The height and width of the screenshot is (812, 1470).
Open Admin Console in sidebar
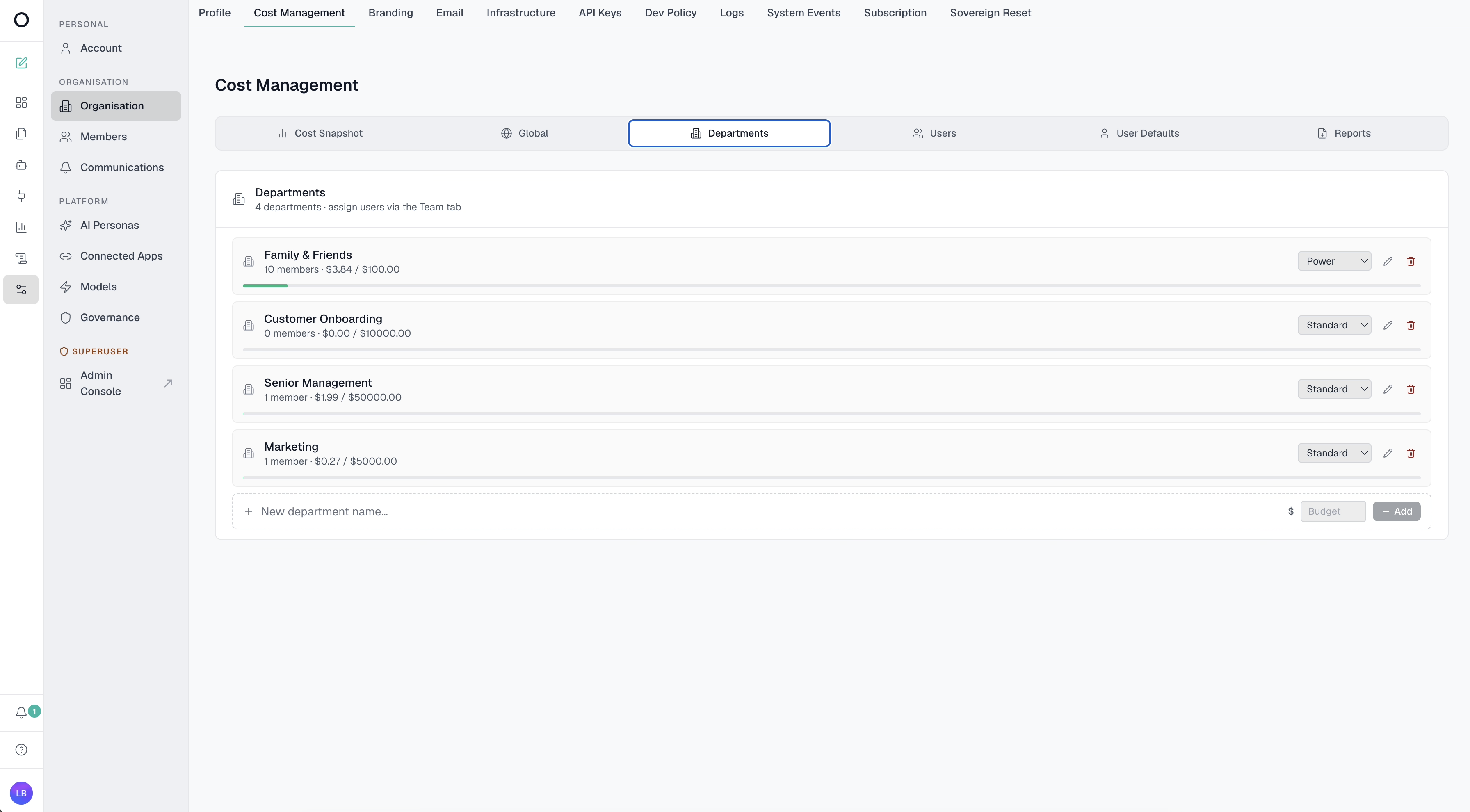point(116,383)
